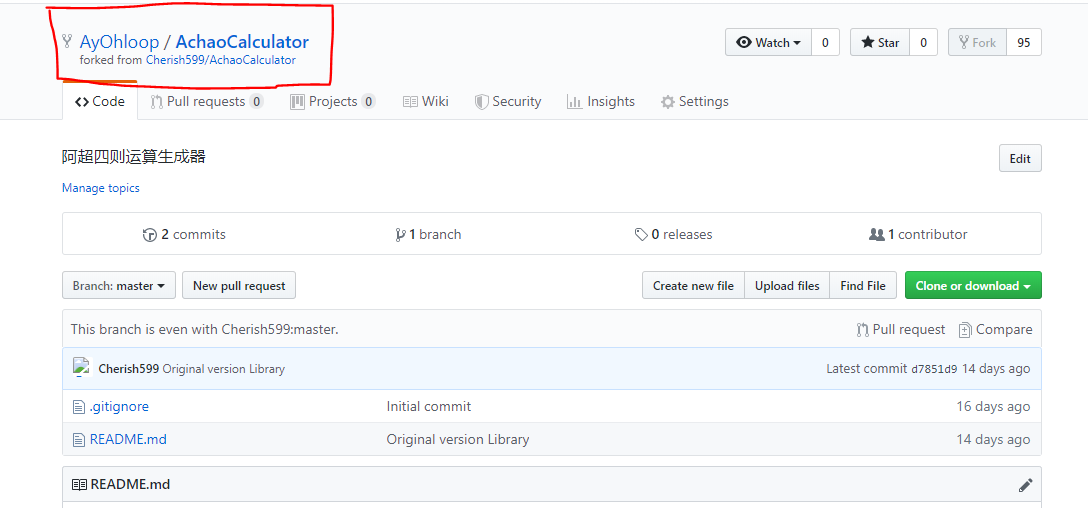This screenshot has height=508, width=1088.
Task: View the 1 branch list
Action: pyautogui.click(x=428, y=235)
